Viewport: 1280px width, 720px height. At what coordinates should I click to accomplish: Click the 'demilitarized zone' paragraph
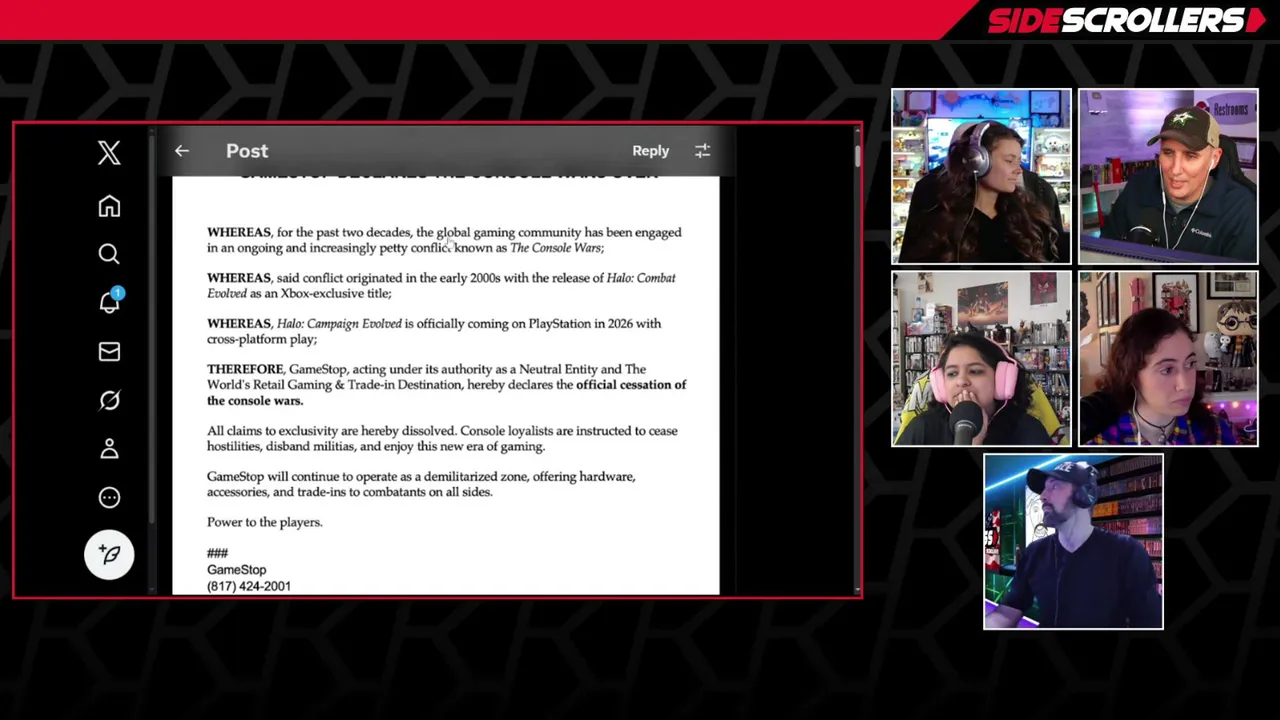(421, 484)
